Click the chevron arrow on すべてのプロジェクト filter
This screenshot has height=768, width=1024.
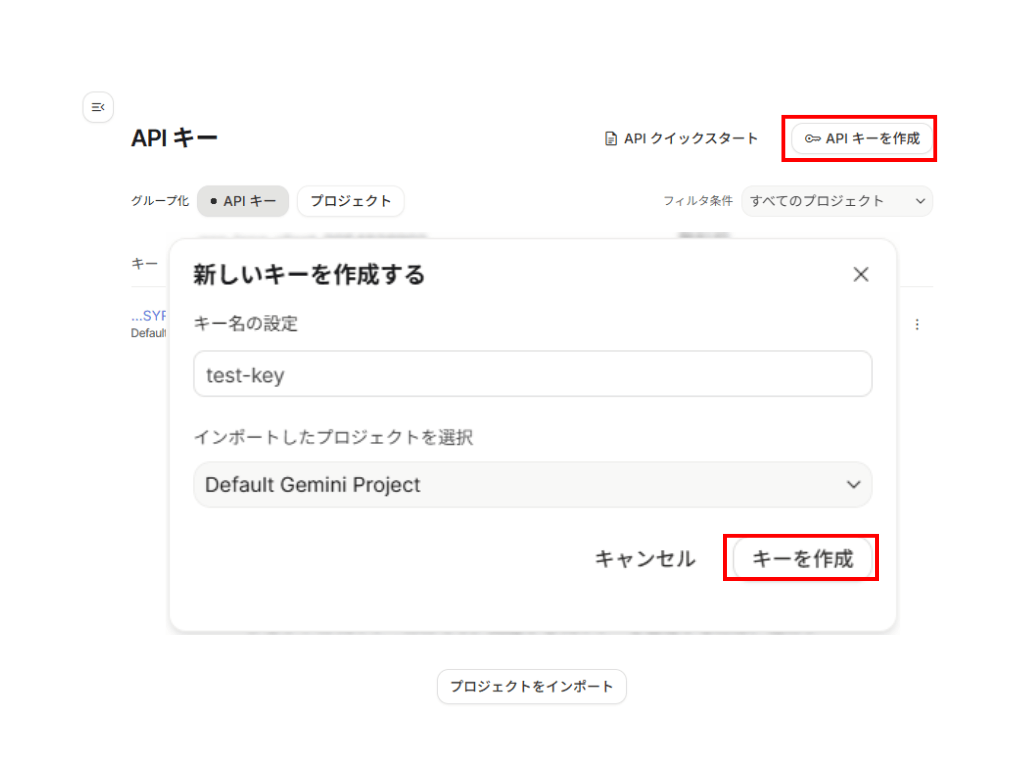pyautogui.click(x=920, y=201)
